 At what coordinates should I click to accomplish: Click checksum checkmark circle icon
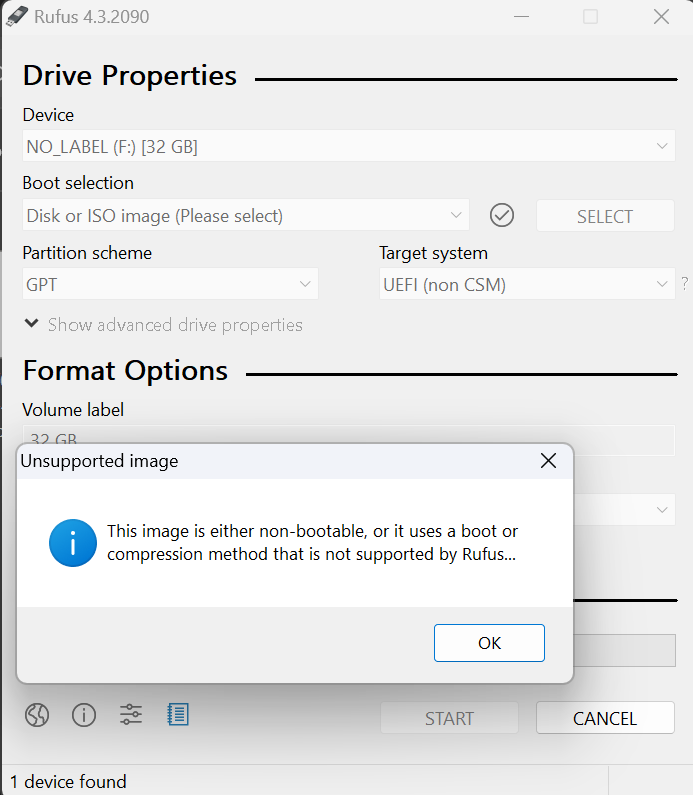coord(502,215)
